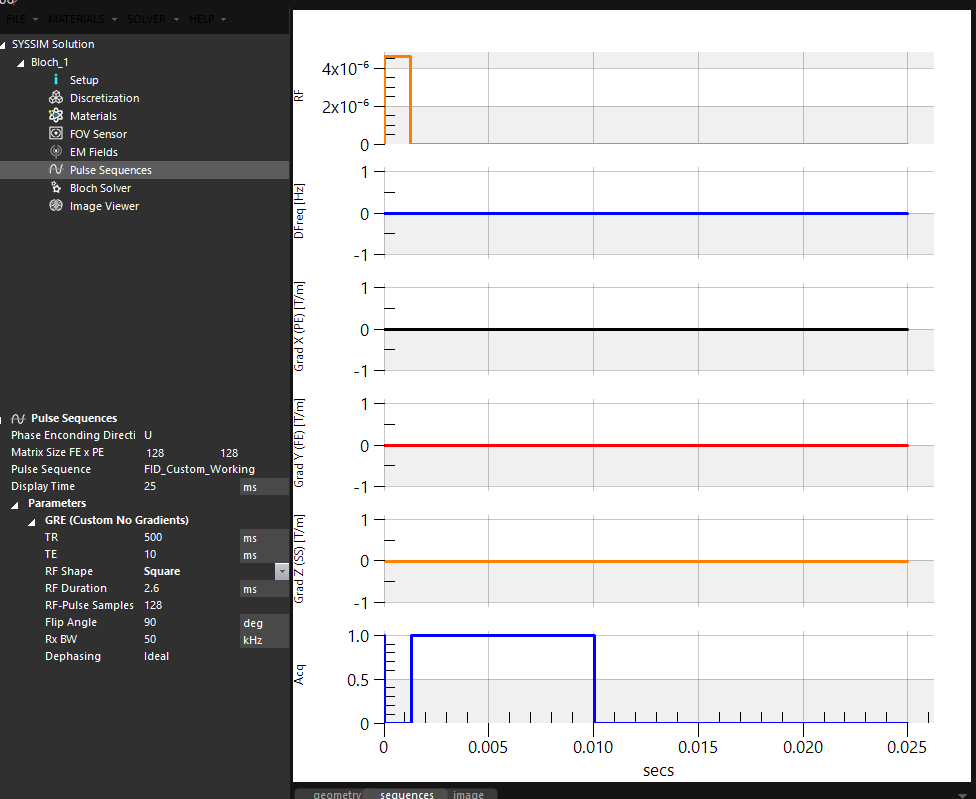Viewport: 976px width, 799px height.
Task: Click the EM Fields antenna icon
Action: [56, 152]
